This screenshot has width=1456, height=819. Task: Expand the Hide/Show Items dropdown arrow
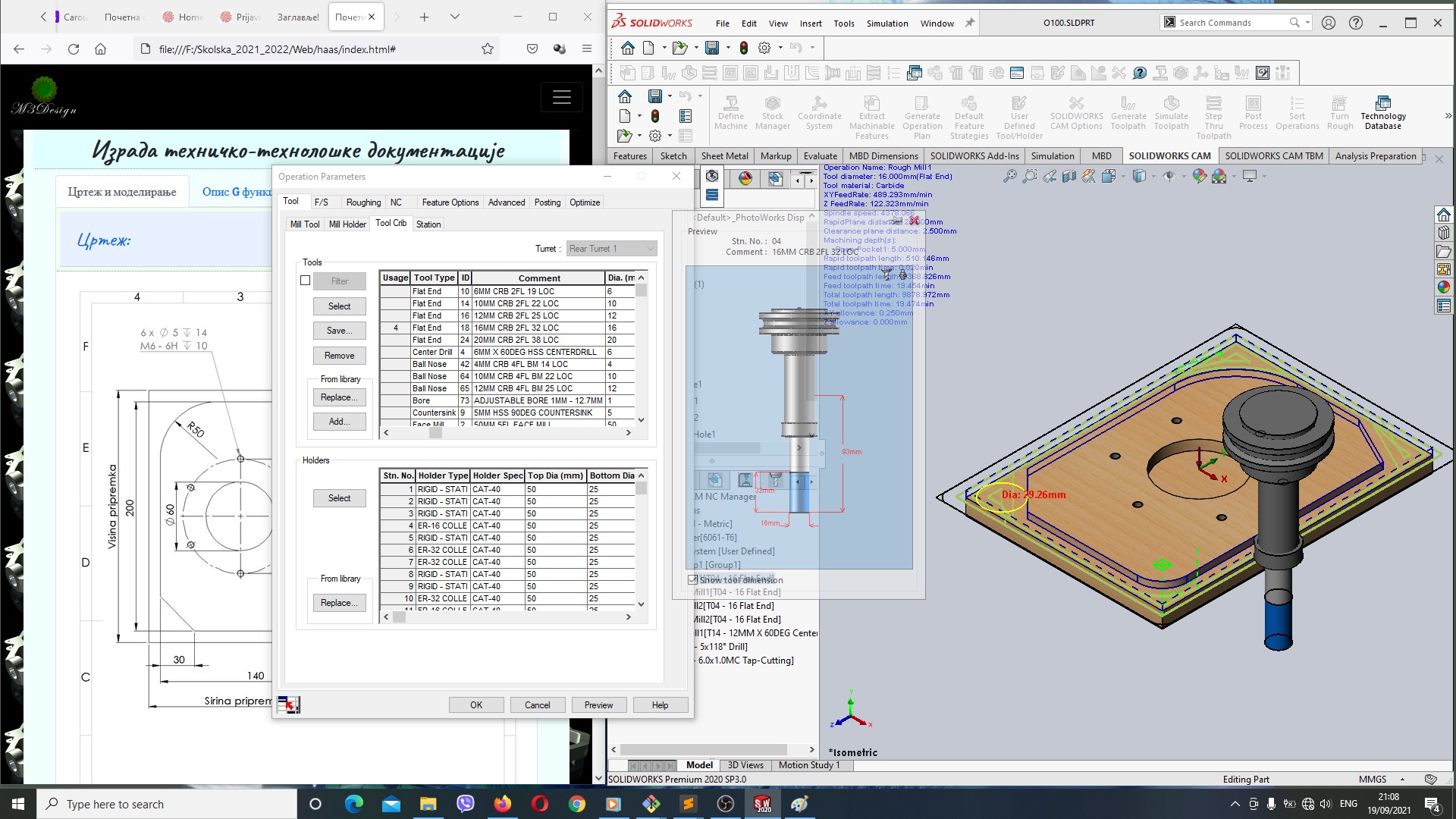1184,176
